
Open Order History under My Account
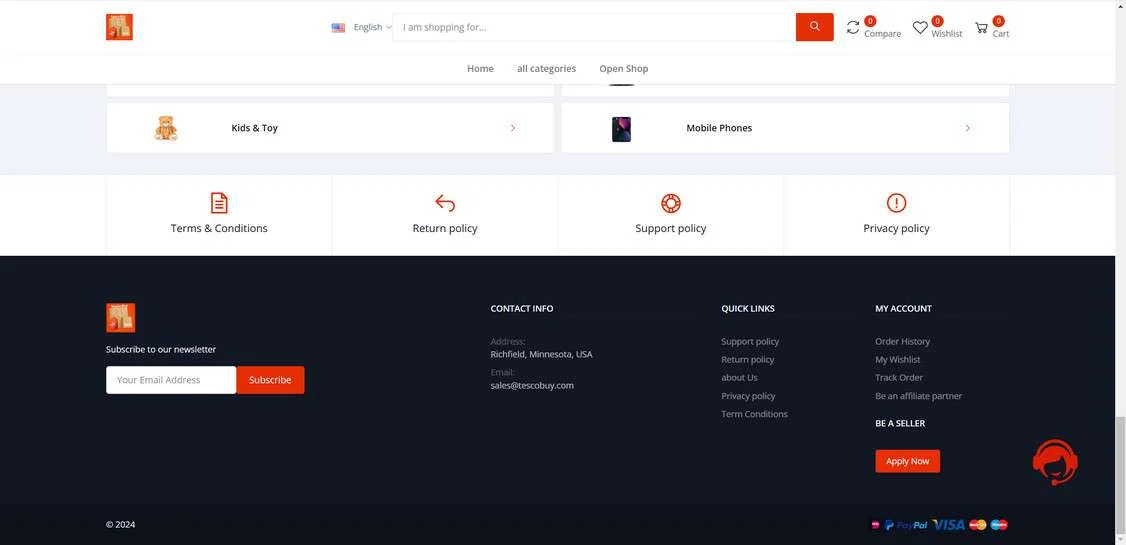coord(902,342)
